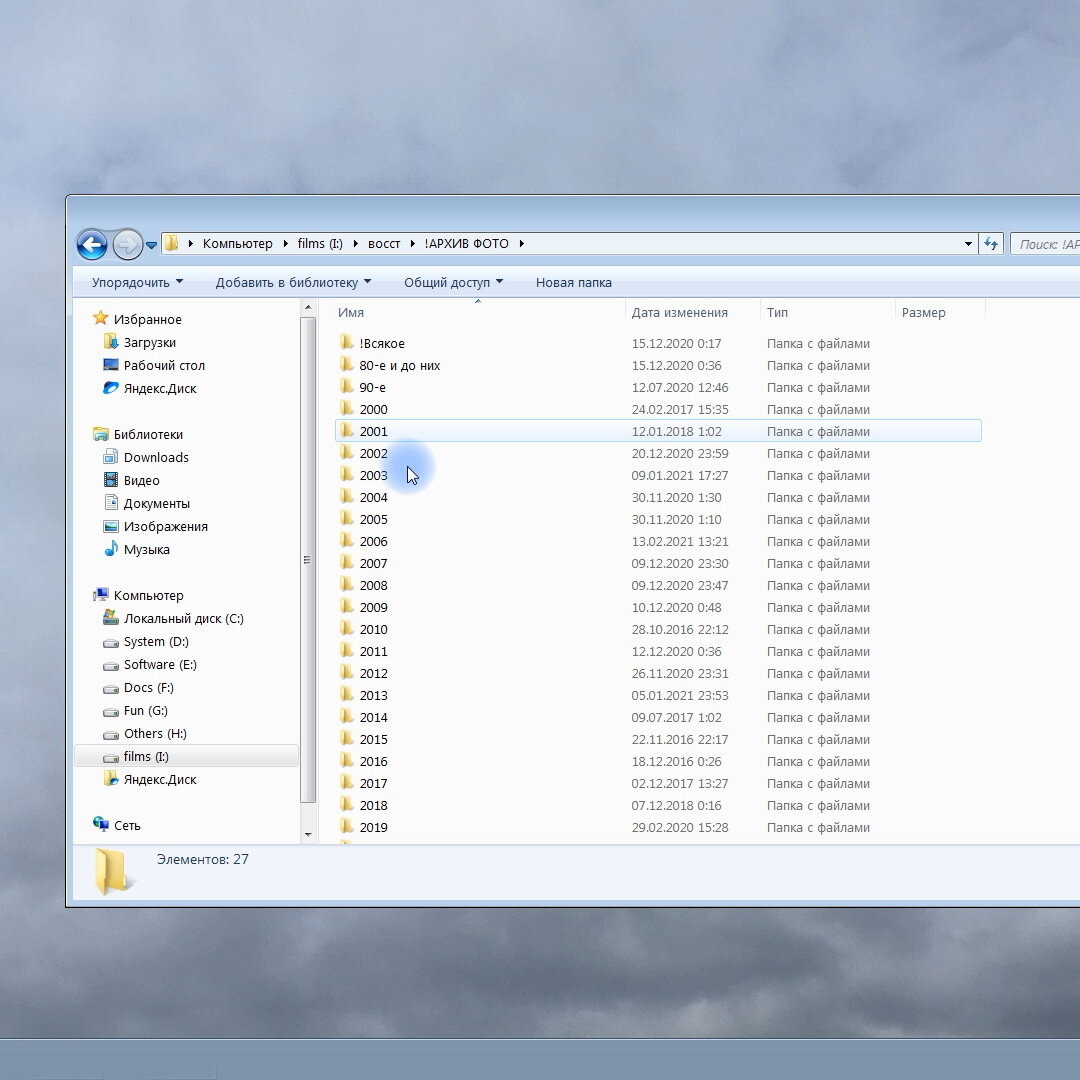The height and width of the screenshot is (1080, 1080).
Task: Select folder 2011 icon
Action: 347,651
